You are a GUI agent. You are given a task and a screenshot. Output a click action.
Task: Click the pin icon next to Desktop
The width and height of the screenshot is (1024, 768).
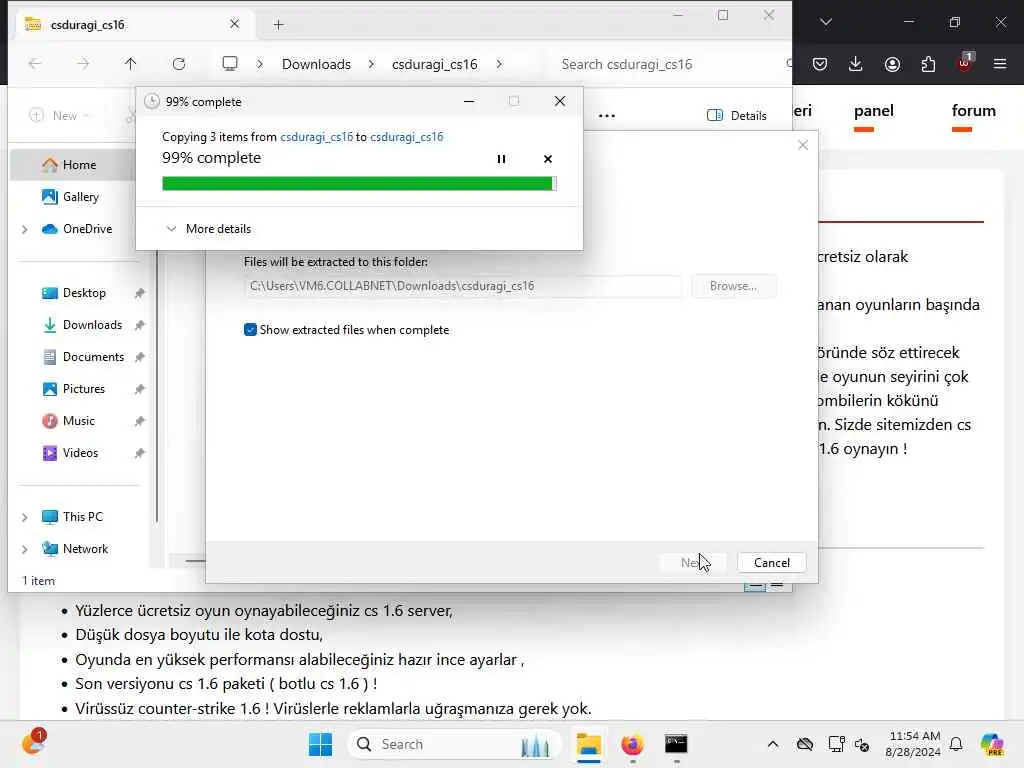click(x=139, y=293)
